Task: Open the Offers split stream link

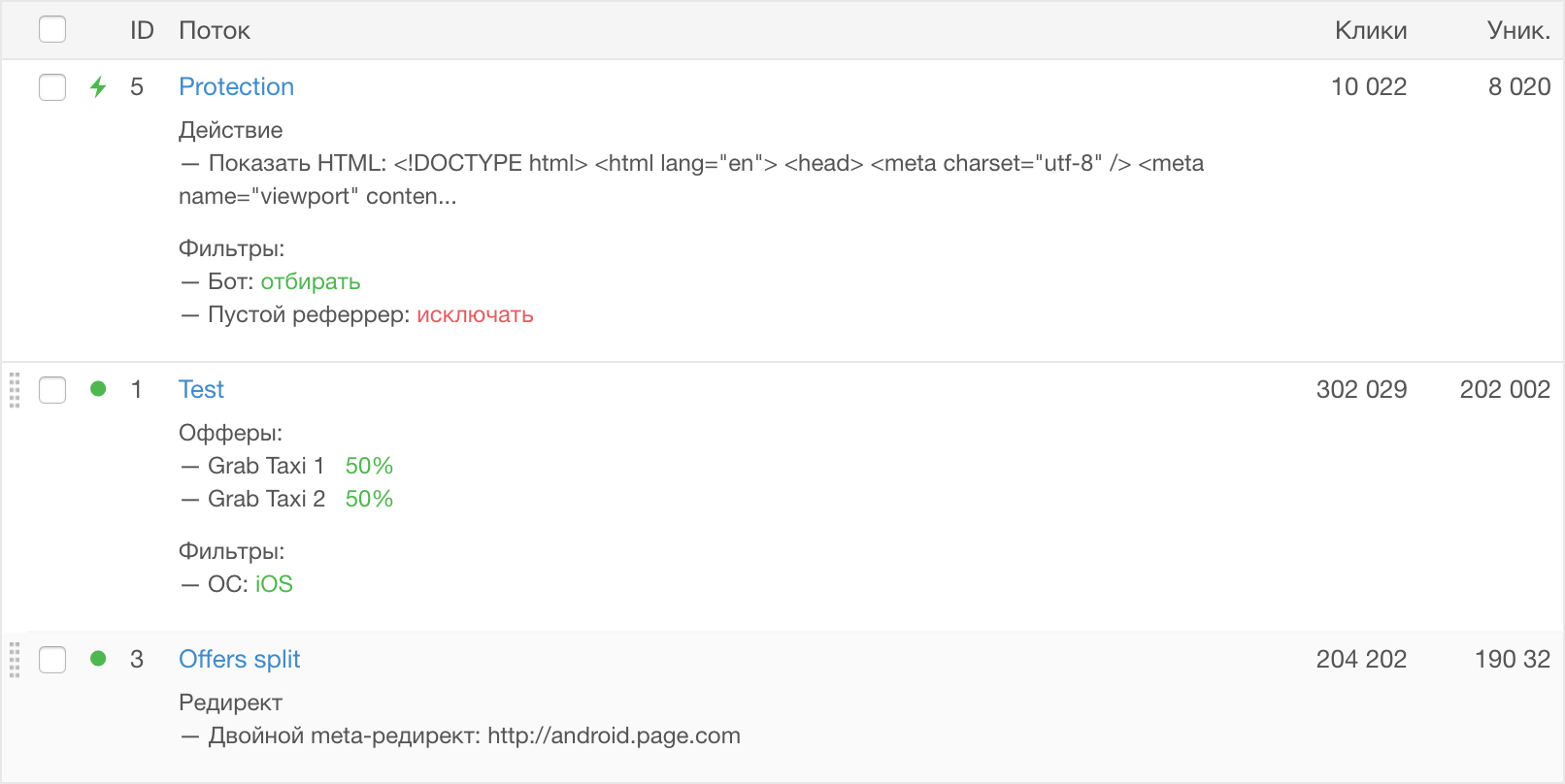Action: click(239, 659)
